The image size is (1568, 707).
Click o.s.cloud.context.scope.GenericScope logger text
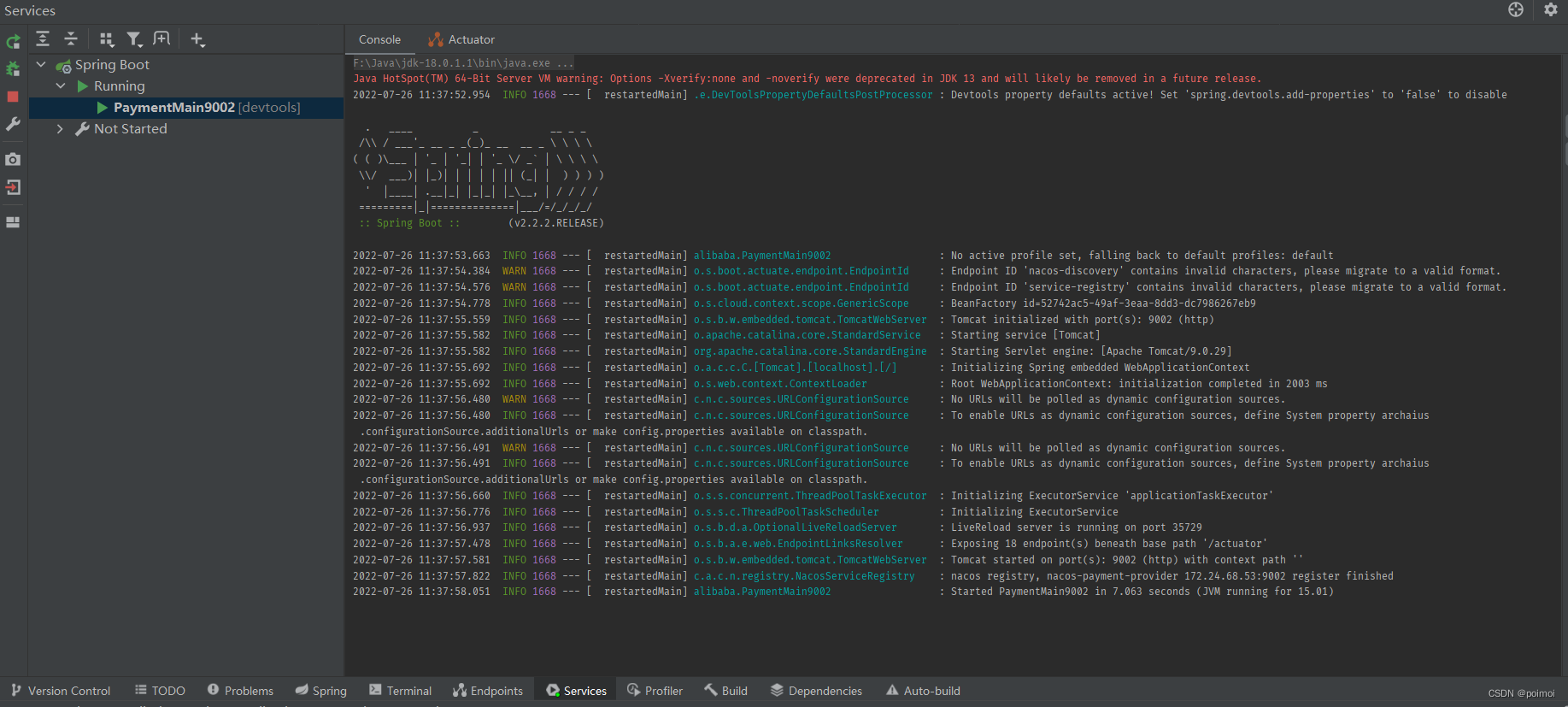[x=801, y=303]
